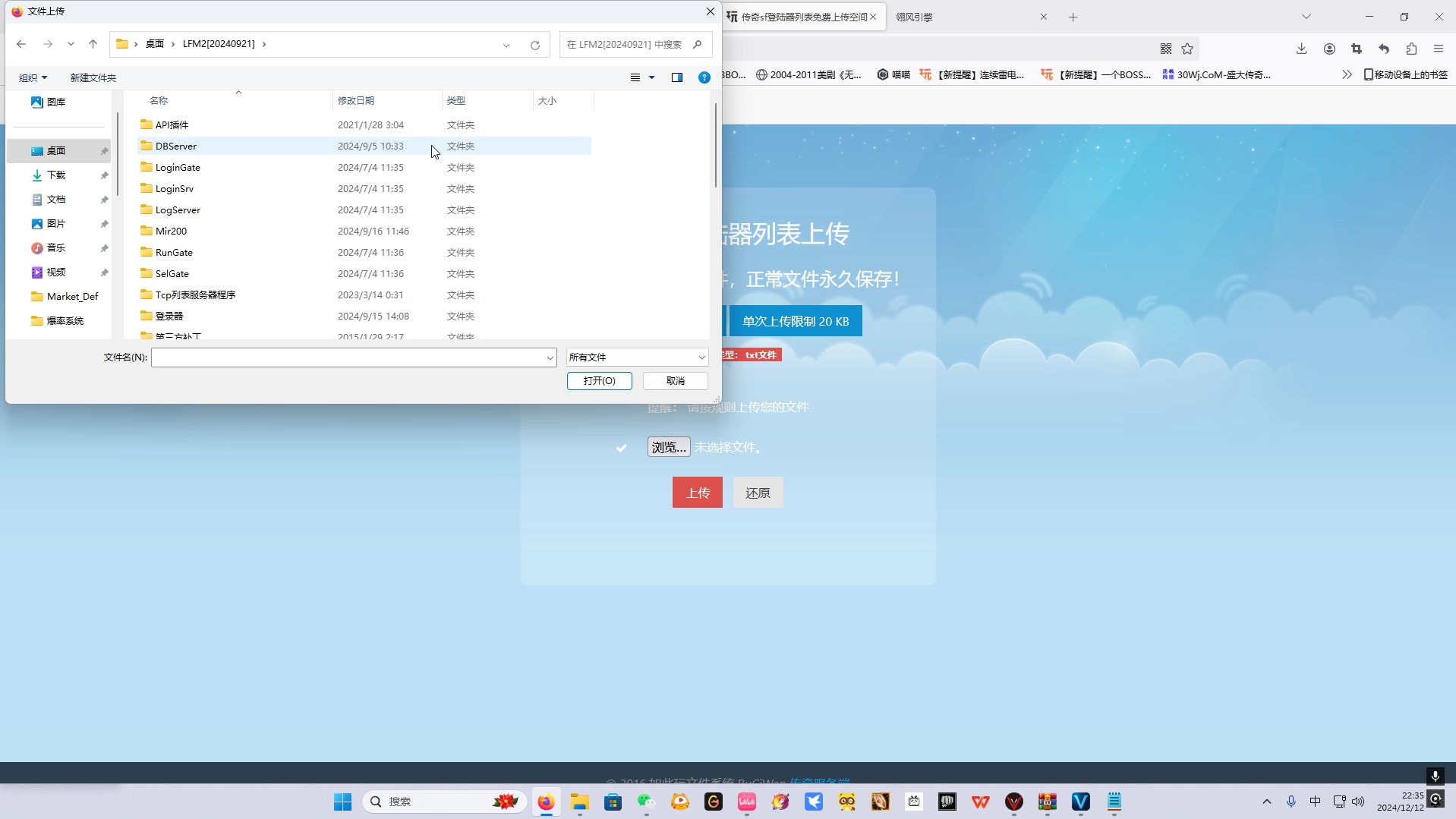Click the red 上传 button

(x=697, y=493)
